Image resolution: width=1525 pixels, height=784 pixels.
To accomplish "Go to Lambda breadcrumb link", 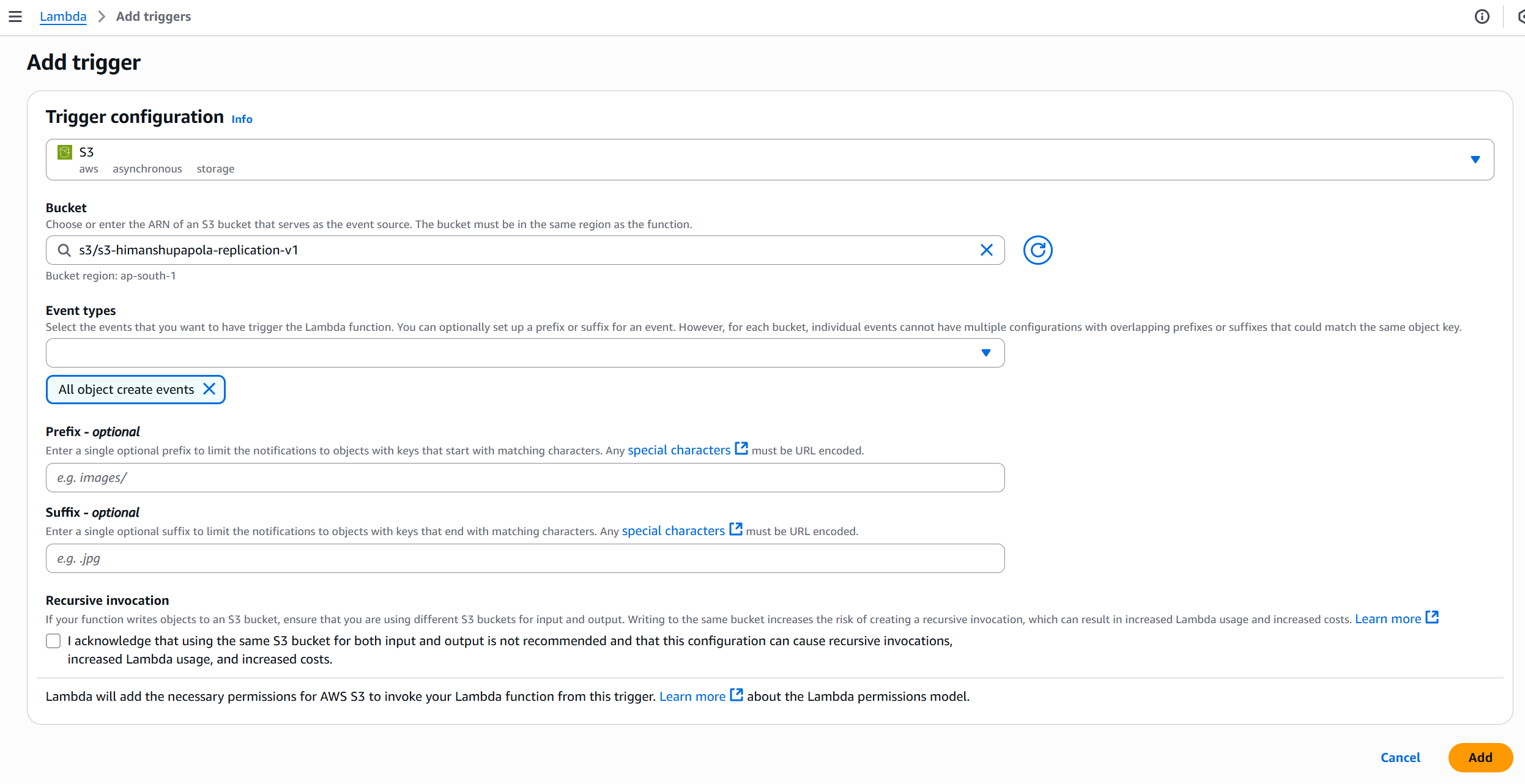I will click(x=63, y=17).
